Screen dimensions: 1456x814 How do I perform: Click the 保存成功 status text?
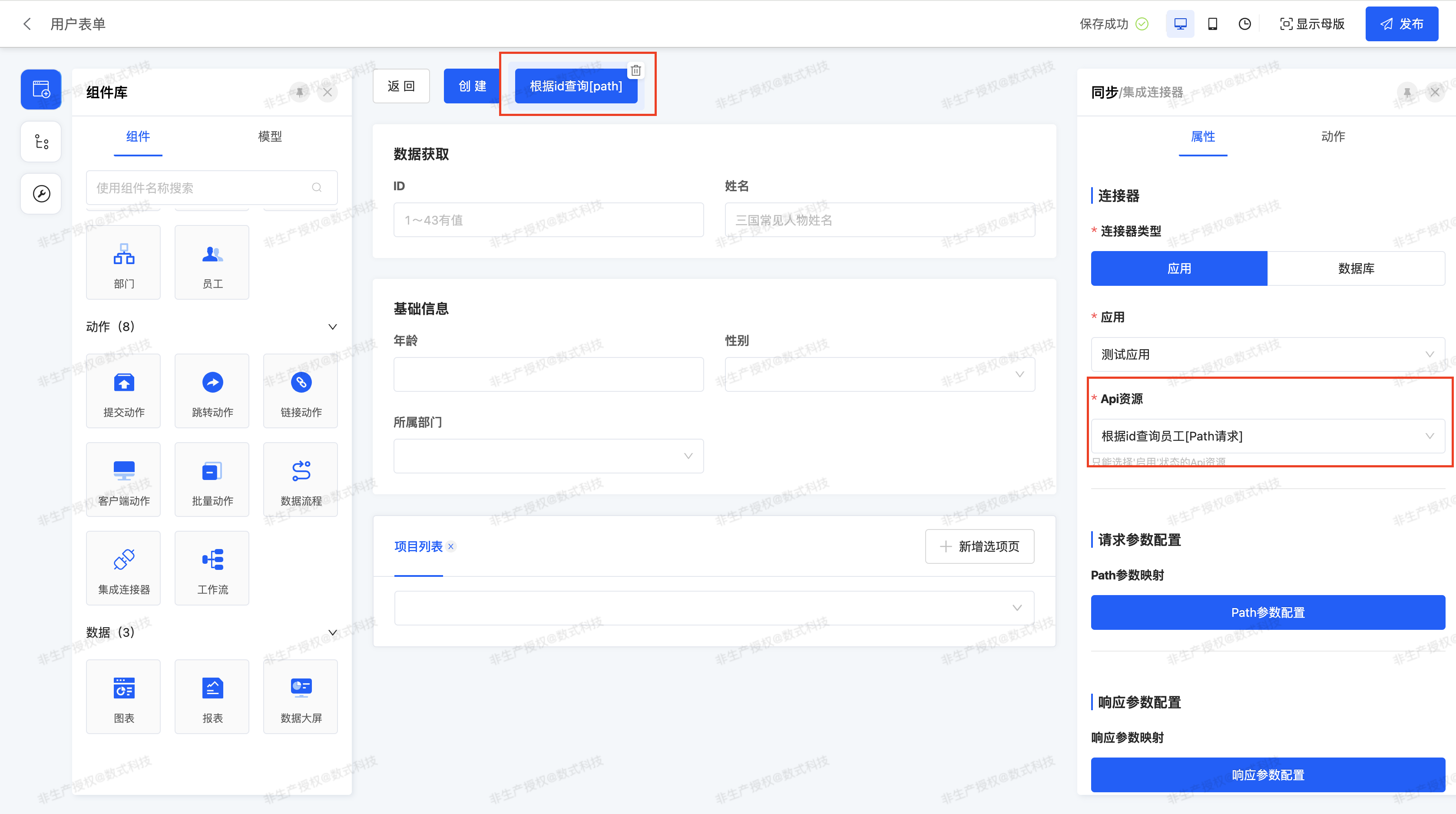pyautogui.click(x=1103, y=24)
